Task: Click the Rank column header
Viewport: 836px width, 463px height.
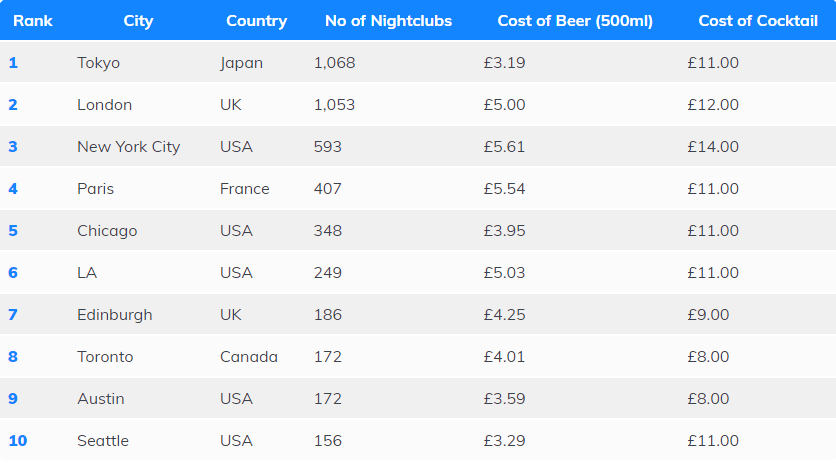Action: [33, 21]
